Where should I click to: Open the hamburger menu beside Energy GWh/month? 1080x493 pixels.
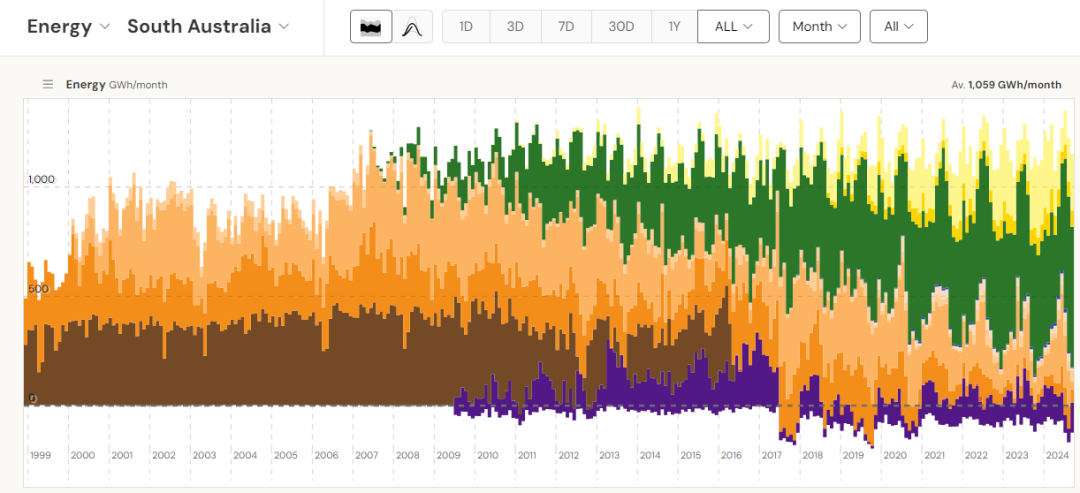pyautogui.click(x=47, y=85)
